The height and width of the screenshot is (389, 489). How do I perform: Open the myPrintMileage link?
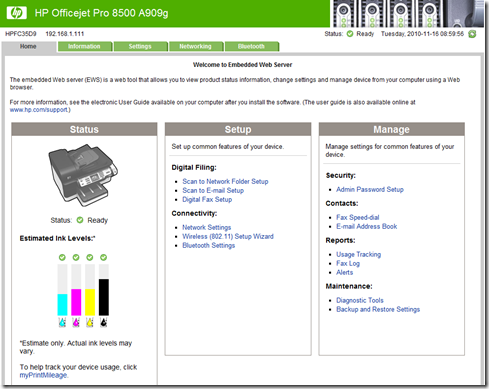pyautogui.click(x=43, y=375)
